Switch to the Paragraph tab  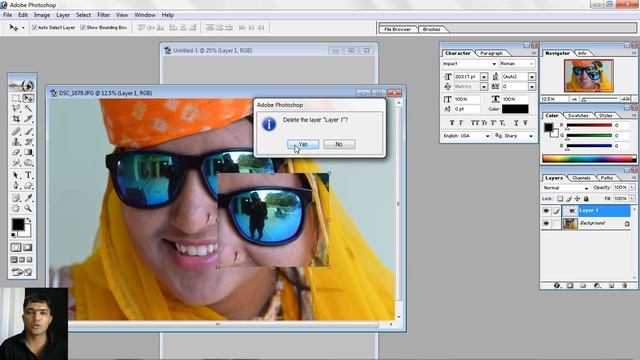pos(491,53)
